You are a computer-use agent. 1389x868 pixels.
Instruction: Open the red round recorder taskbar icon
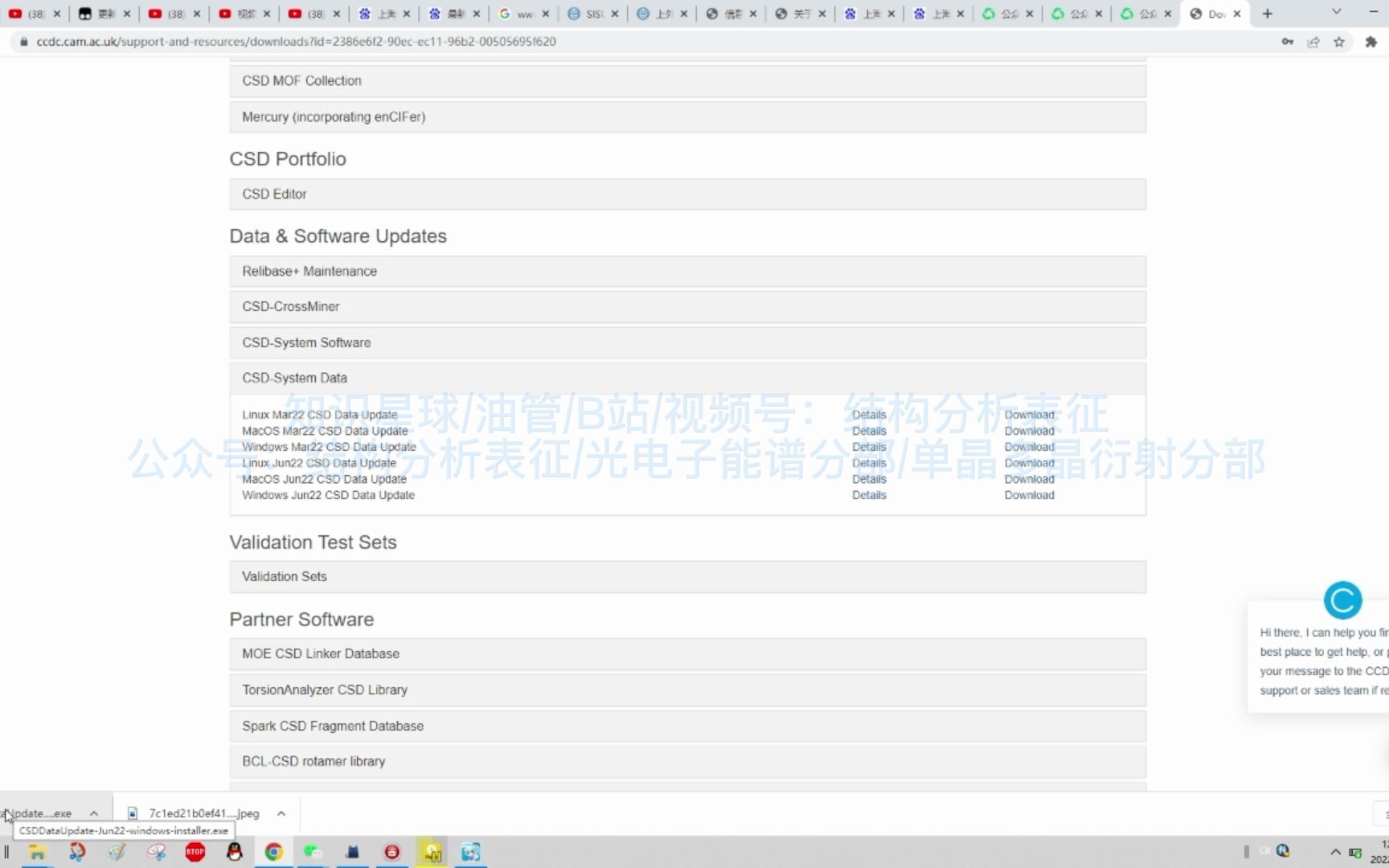click(391, 852)
